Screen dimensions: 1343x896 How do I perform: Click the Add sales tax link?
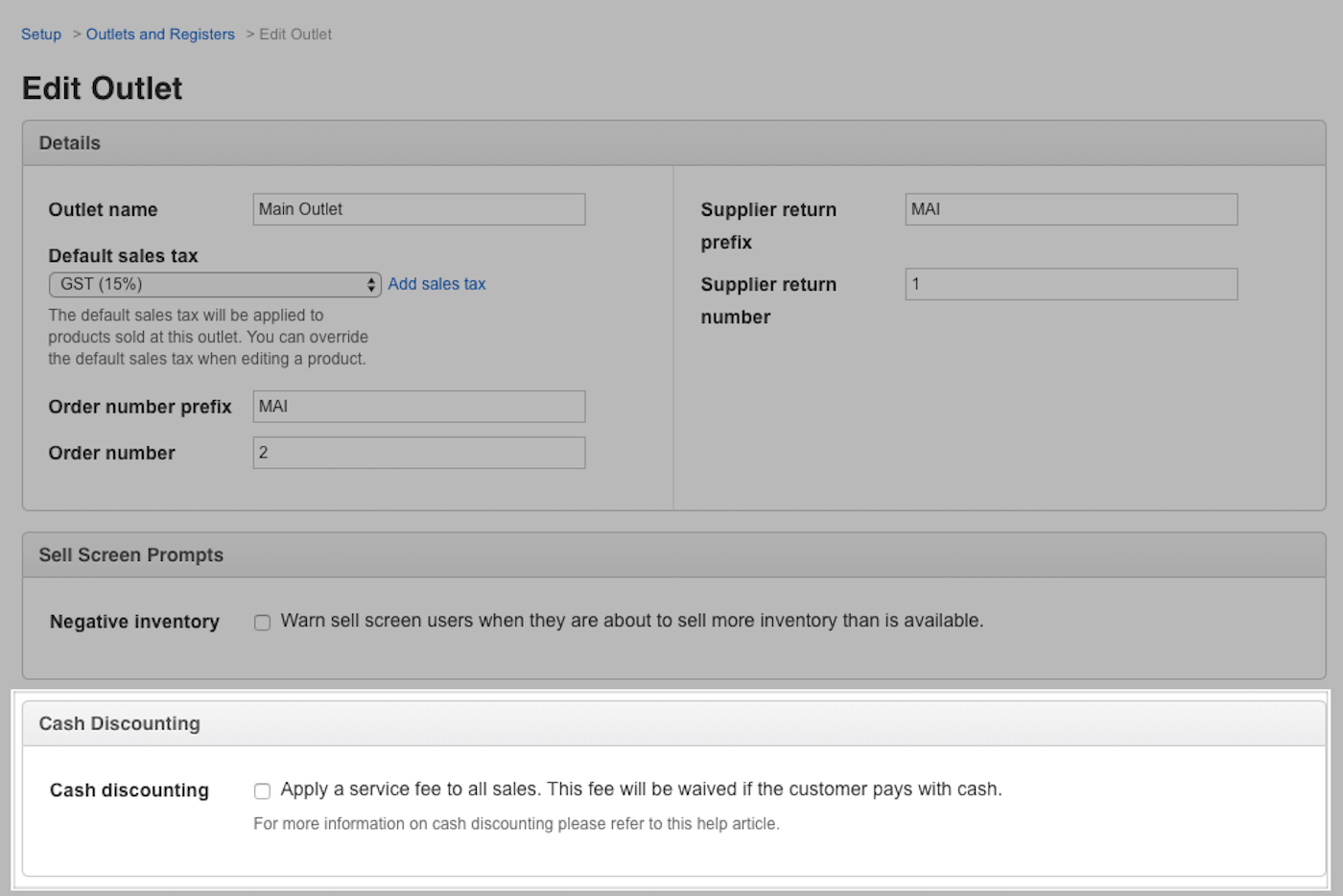tap(436, 284)
